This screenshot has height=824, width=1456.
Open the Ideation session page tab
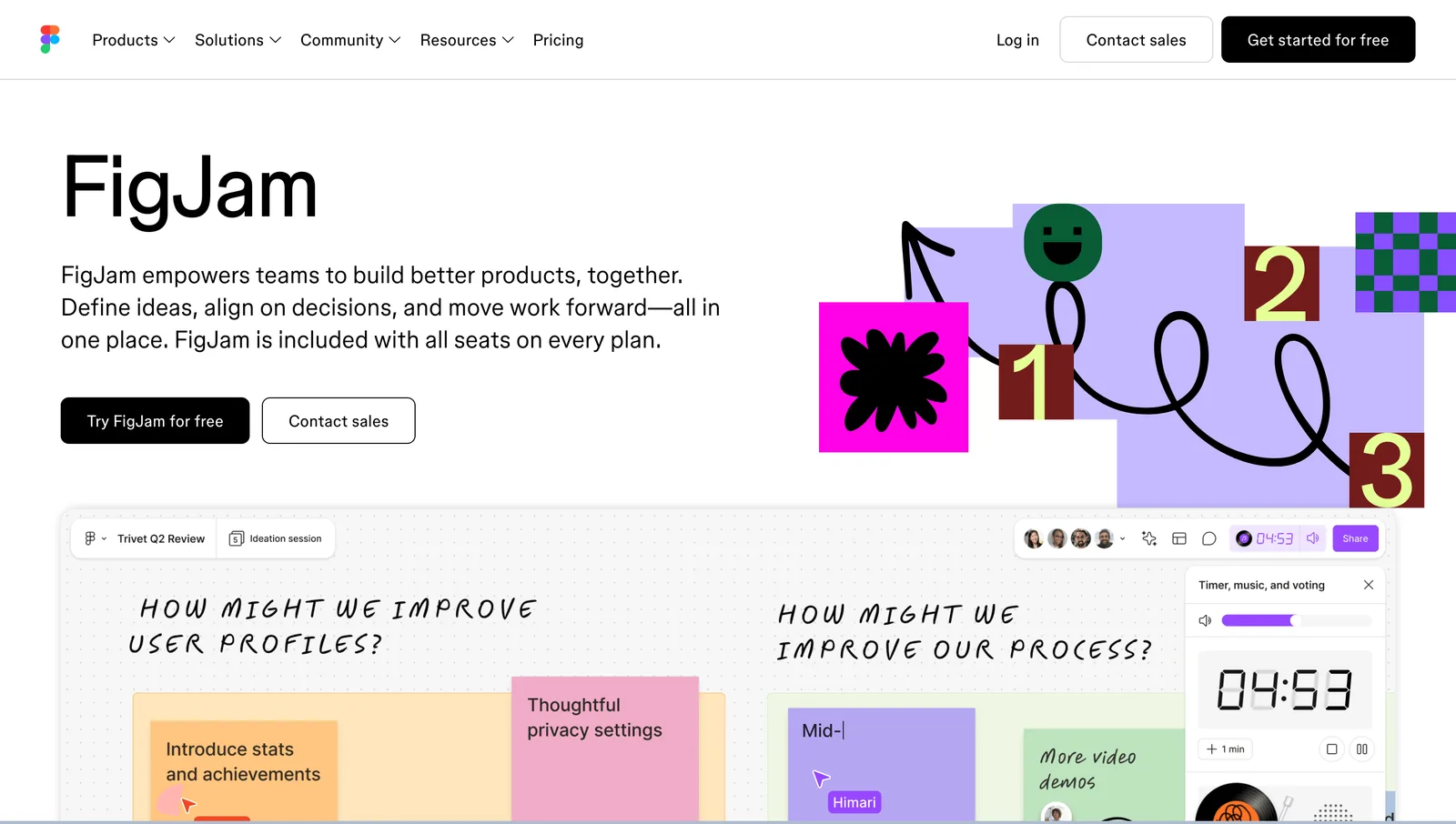point(276,538)
